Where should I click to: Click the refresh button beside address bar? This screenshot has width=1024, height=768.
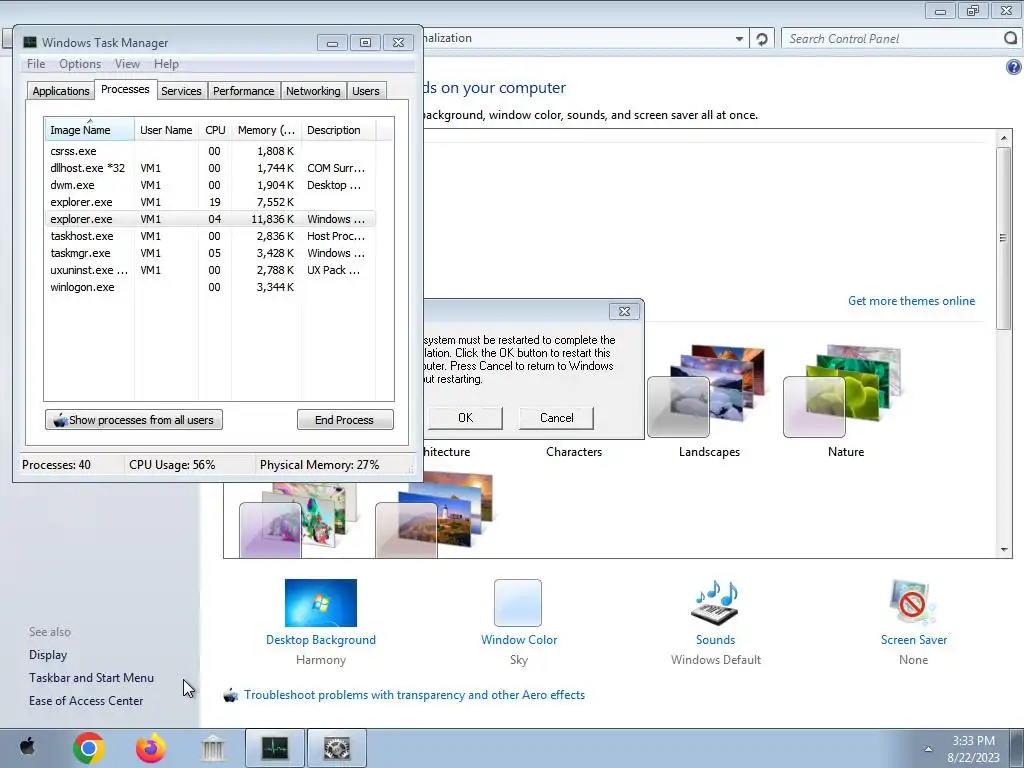pos(761,39)
